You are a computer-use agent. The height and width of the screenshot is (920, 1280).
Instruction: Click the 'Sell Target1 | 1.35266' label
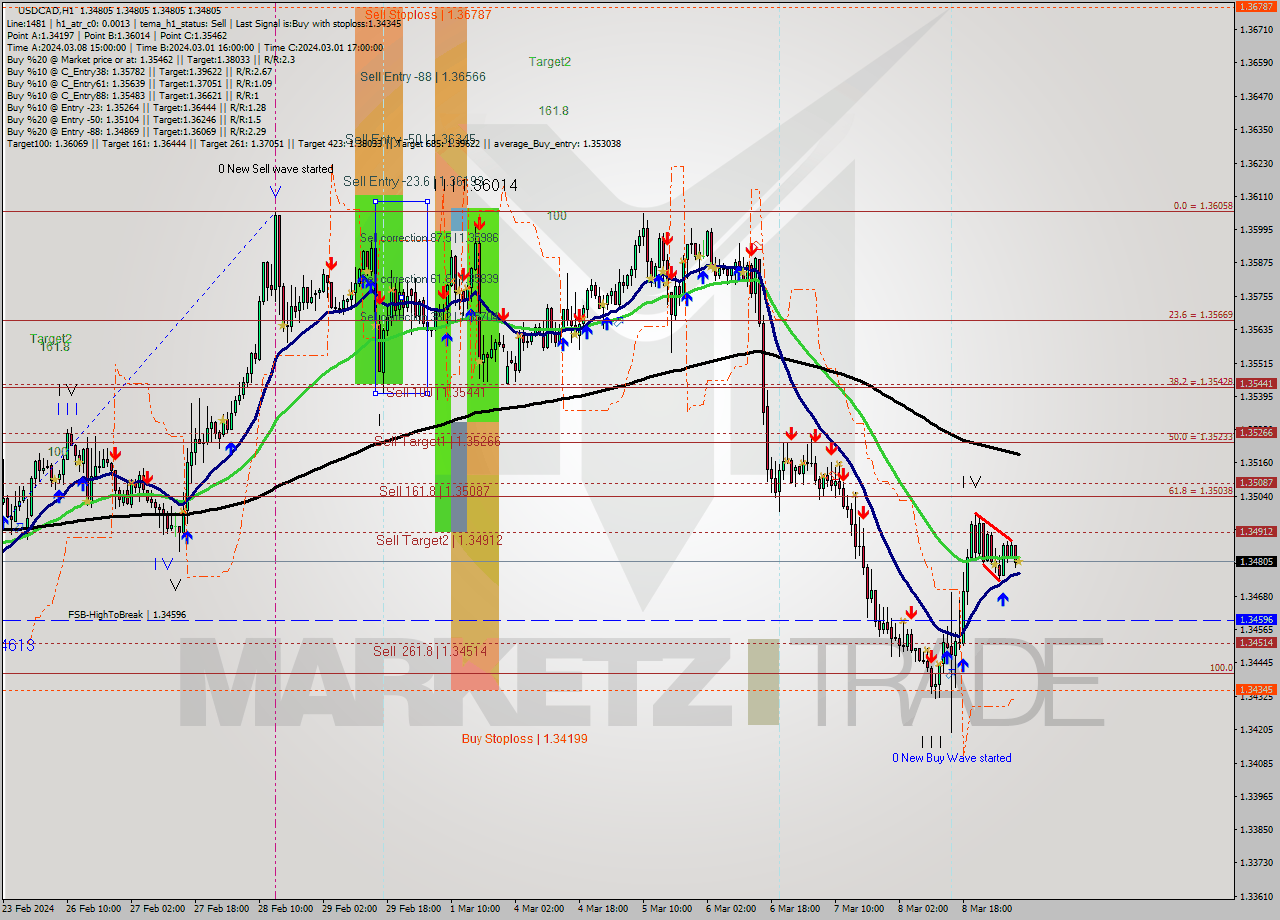point(437,441)
